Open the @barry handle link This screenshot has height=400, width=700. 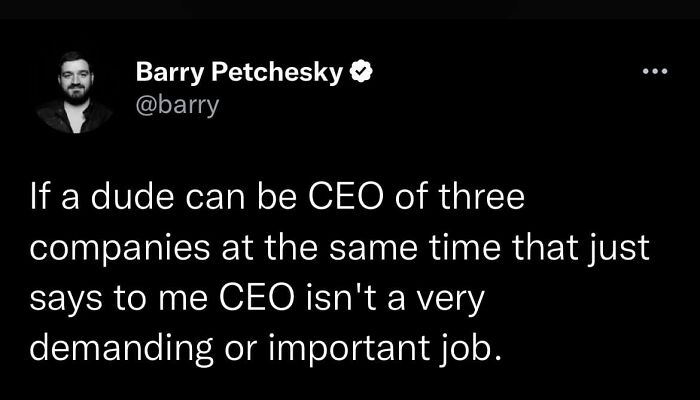point(175,102)
